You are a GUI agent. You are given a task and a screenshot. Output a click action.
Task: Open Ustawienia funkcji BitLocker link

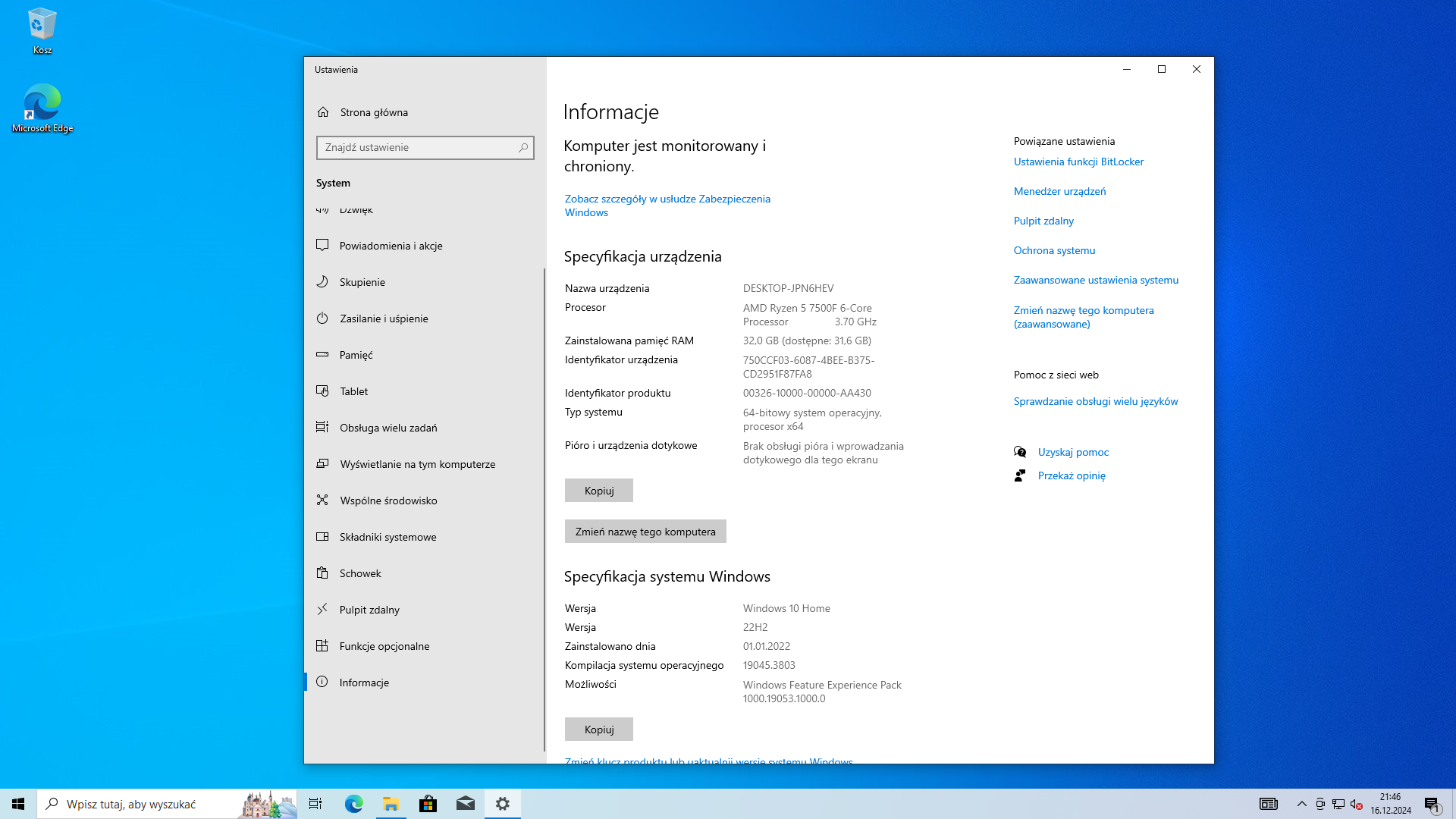1078,162
